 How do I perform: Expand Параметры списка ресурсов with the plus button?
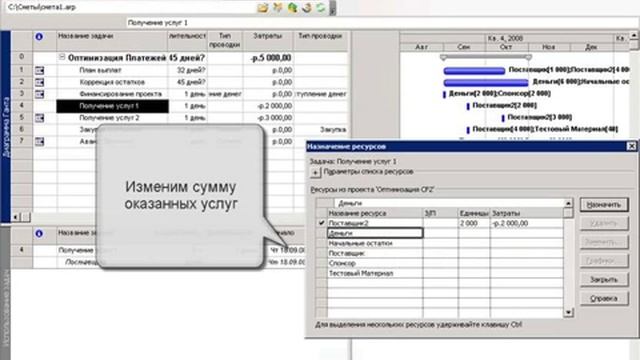click(x=315, y=173)
